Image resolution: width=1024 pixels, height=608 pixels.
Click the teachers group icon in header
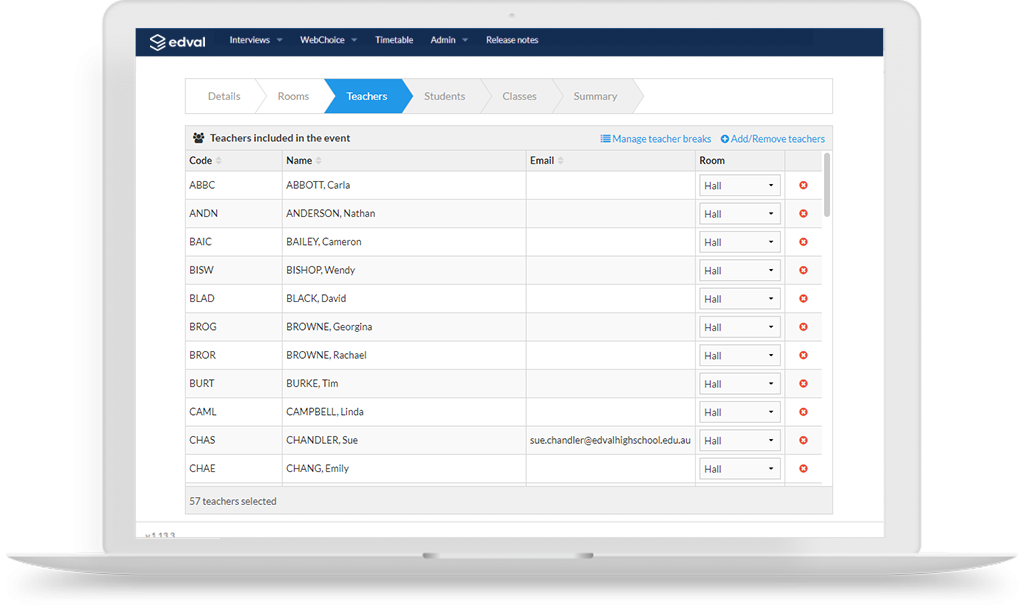coord(199,138)
